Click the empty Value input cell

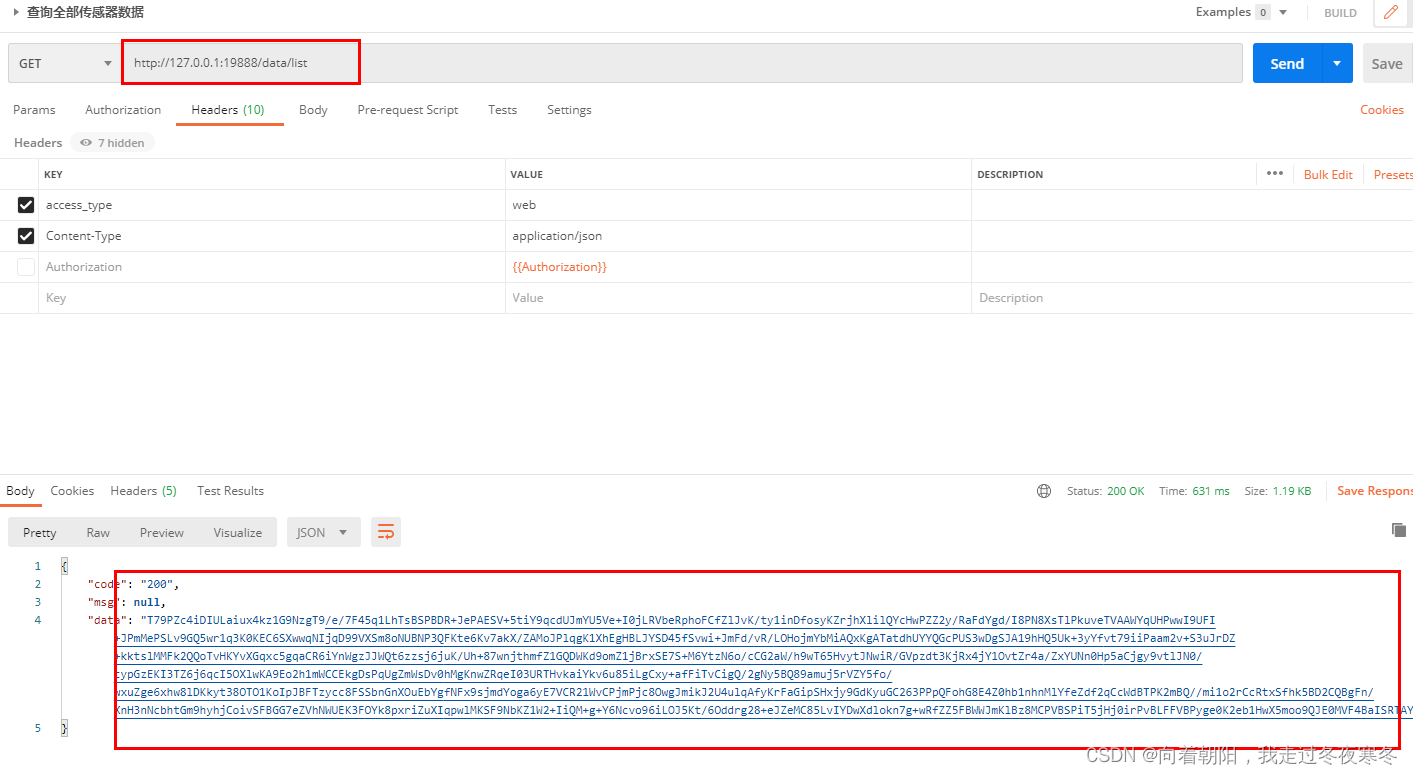(738, 298)
